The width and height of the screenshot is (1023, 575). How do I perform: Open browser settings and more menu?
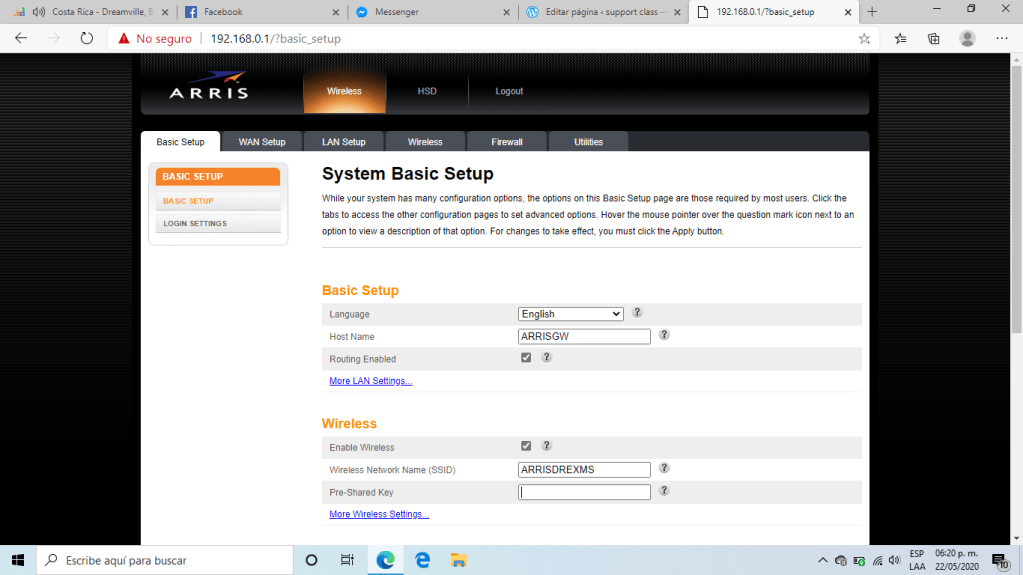(1001, 39)
